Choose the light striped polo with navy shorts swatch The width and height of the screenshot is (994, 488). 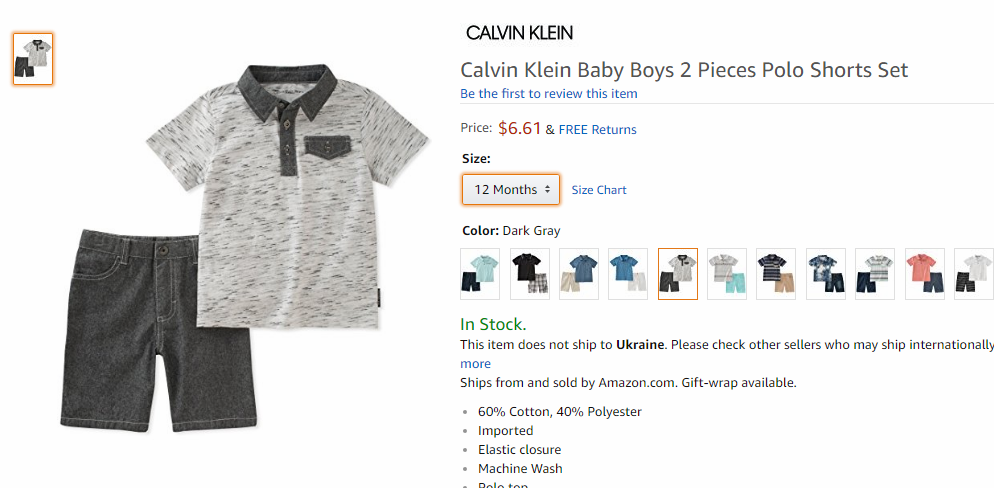(x=875, y=274)
